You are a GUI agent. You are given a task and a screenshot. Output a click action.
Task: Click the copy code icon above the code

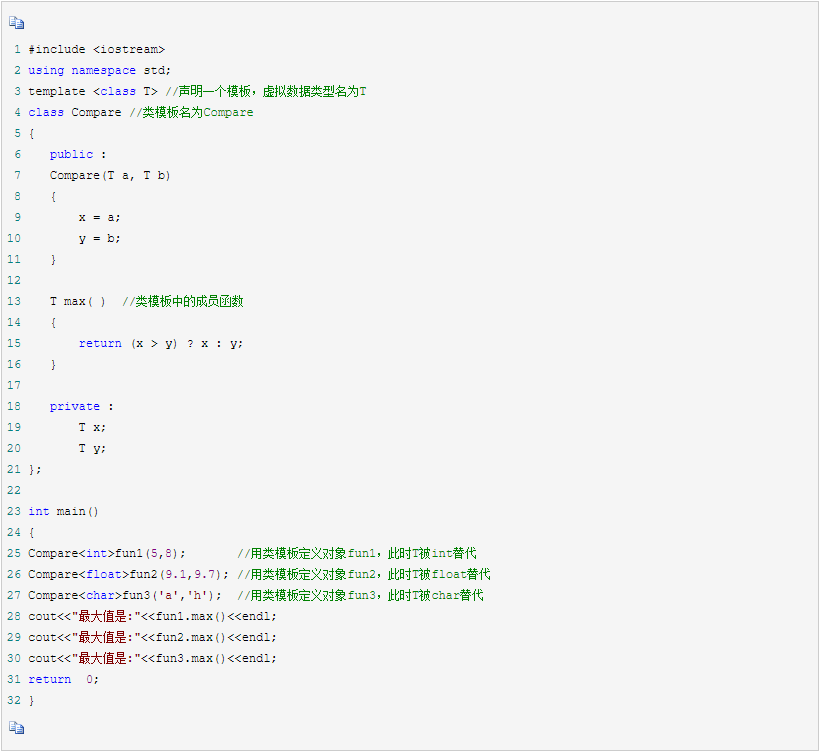coord(16,24)
